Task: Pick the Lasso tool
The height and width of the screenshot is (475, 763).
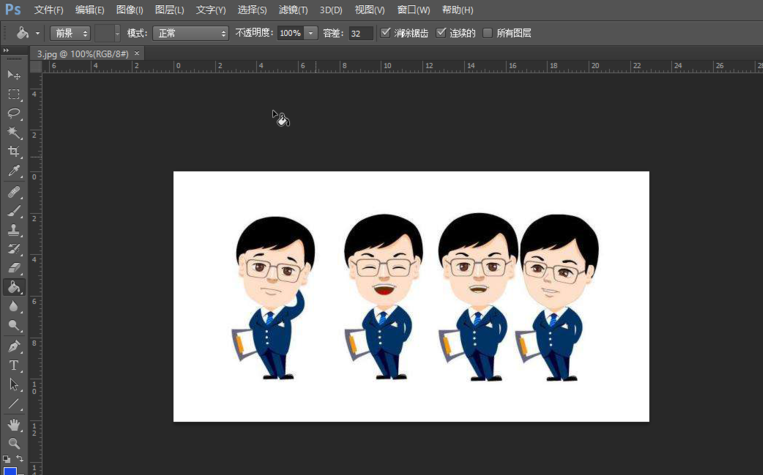Action: (x=14, y=114)
